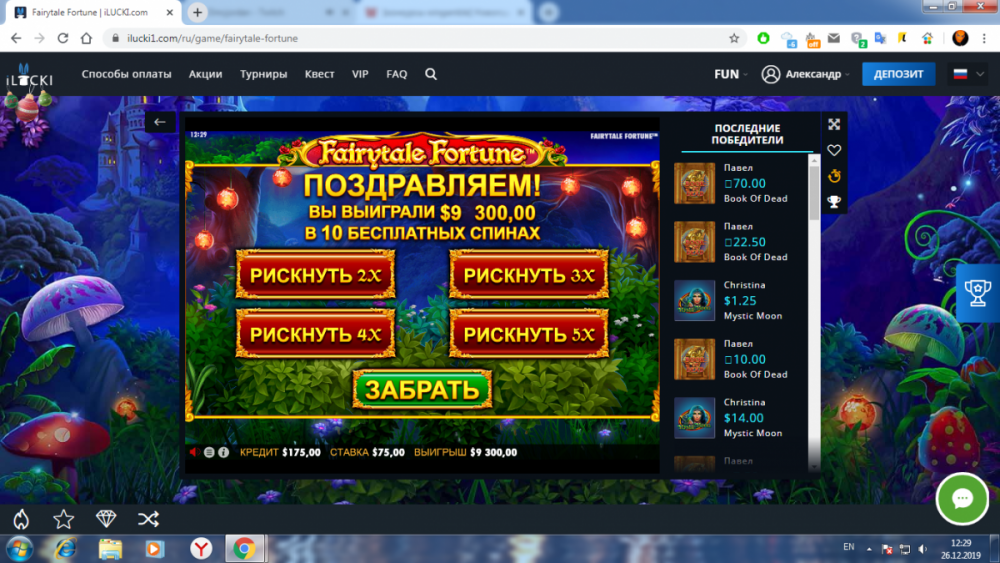The width and height of the screenshot is (1000, 563).
Task: Click the browser reload button
Action: point(62,38)
